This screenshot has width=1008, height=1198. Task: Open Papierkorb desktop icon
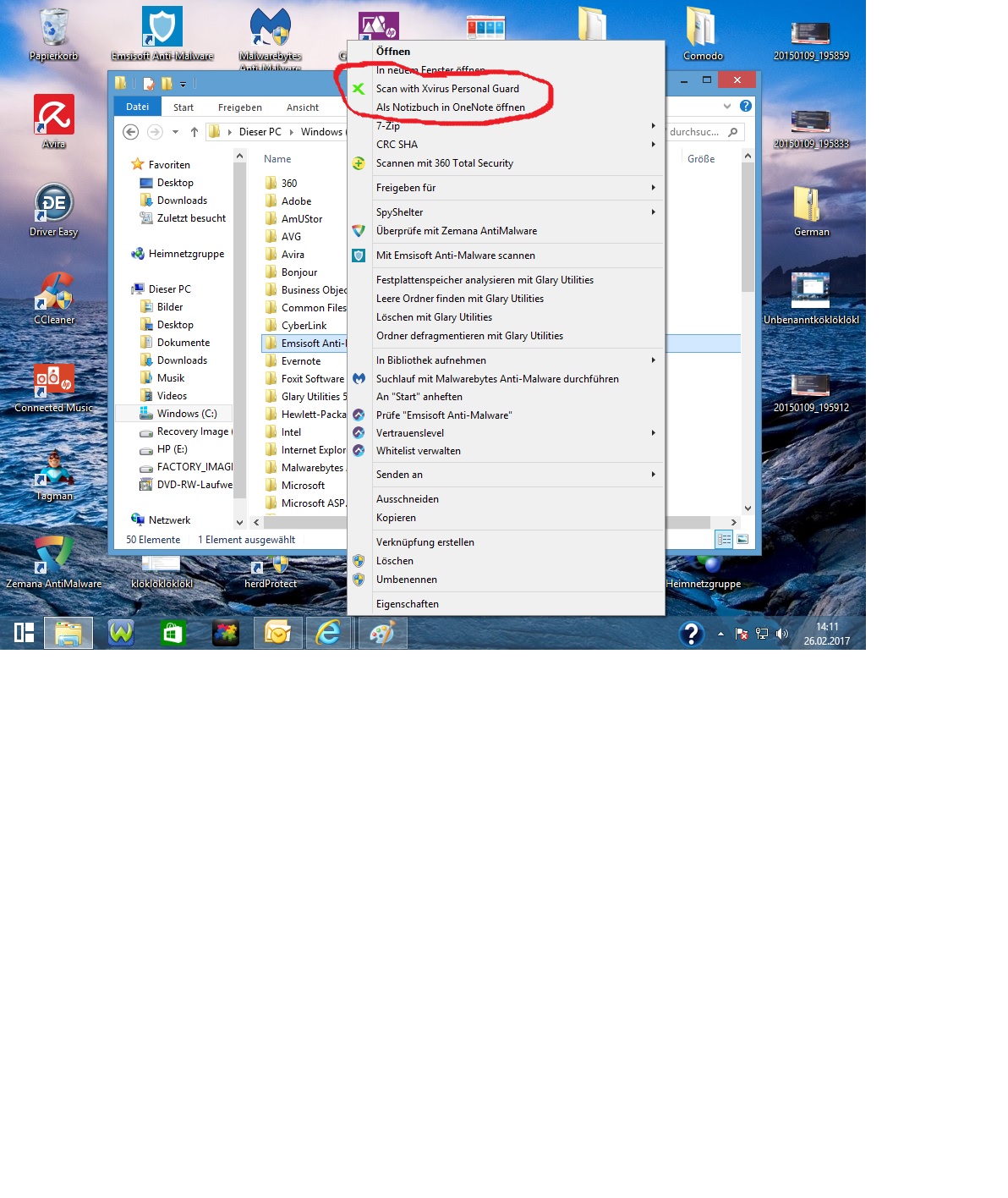click(53, 34)
